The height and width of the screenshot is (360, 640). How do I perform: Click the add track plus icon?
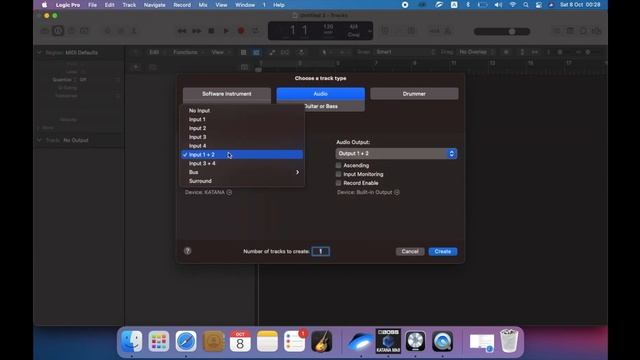[x=136, y=67]
